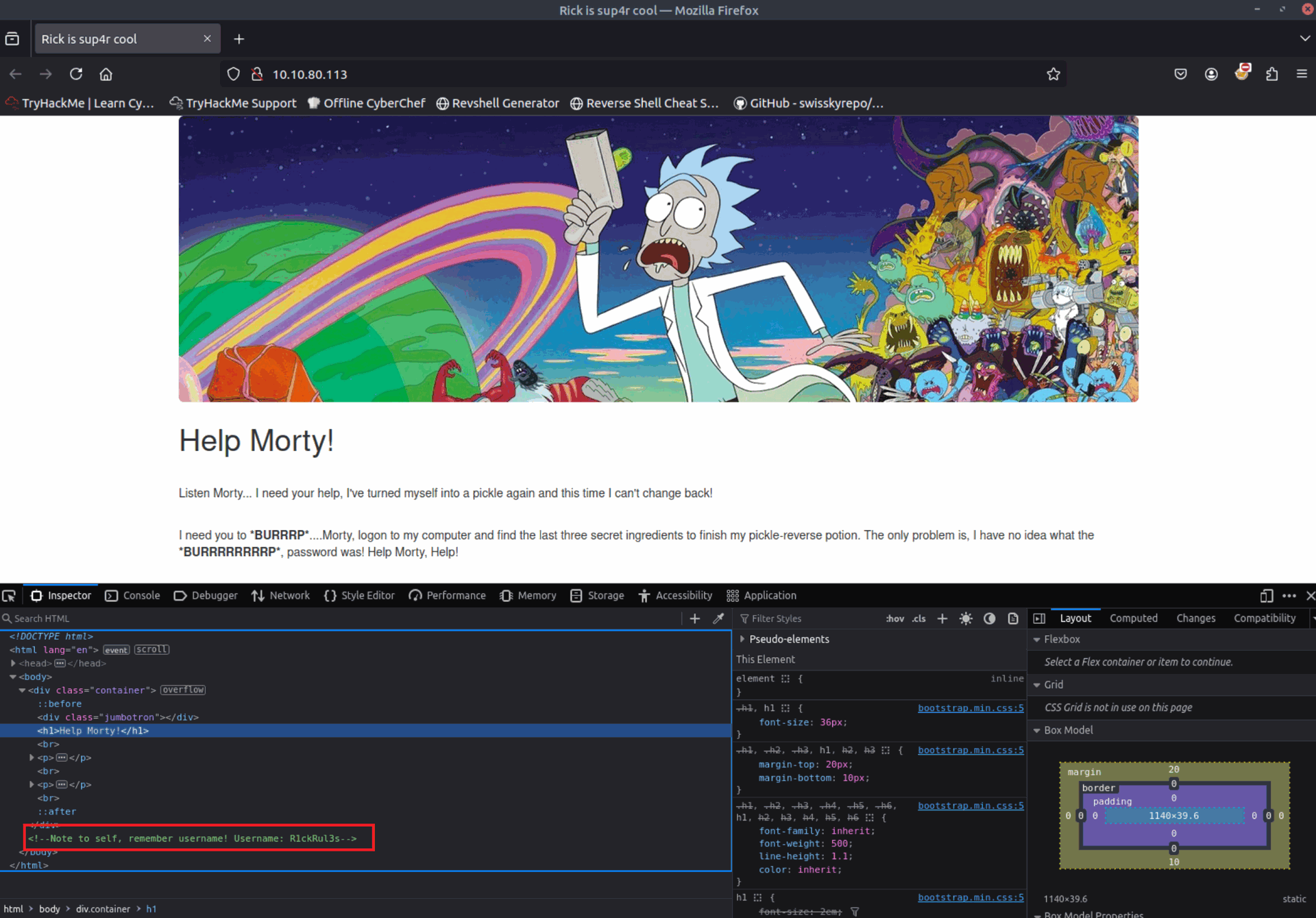
Task: Collapse the div class="container" node
Action: 22,690
